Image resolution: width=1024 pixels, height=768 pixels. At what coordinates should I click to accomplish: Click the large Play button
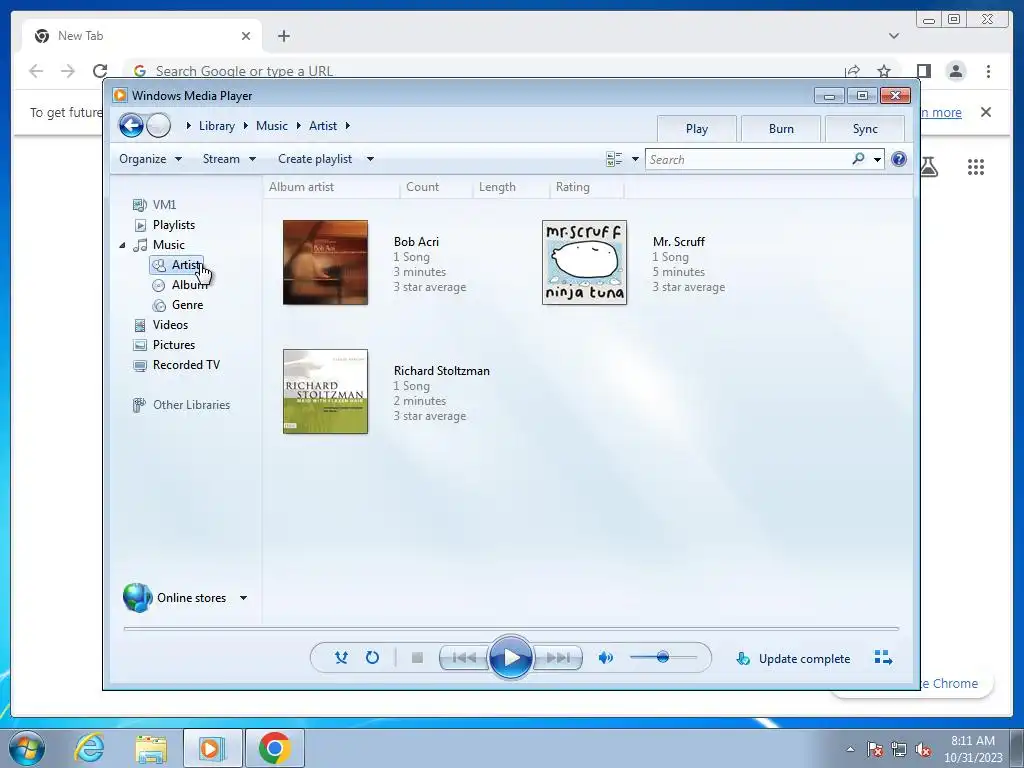510,658
